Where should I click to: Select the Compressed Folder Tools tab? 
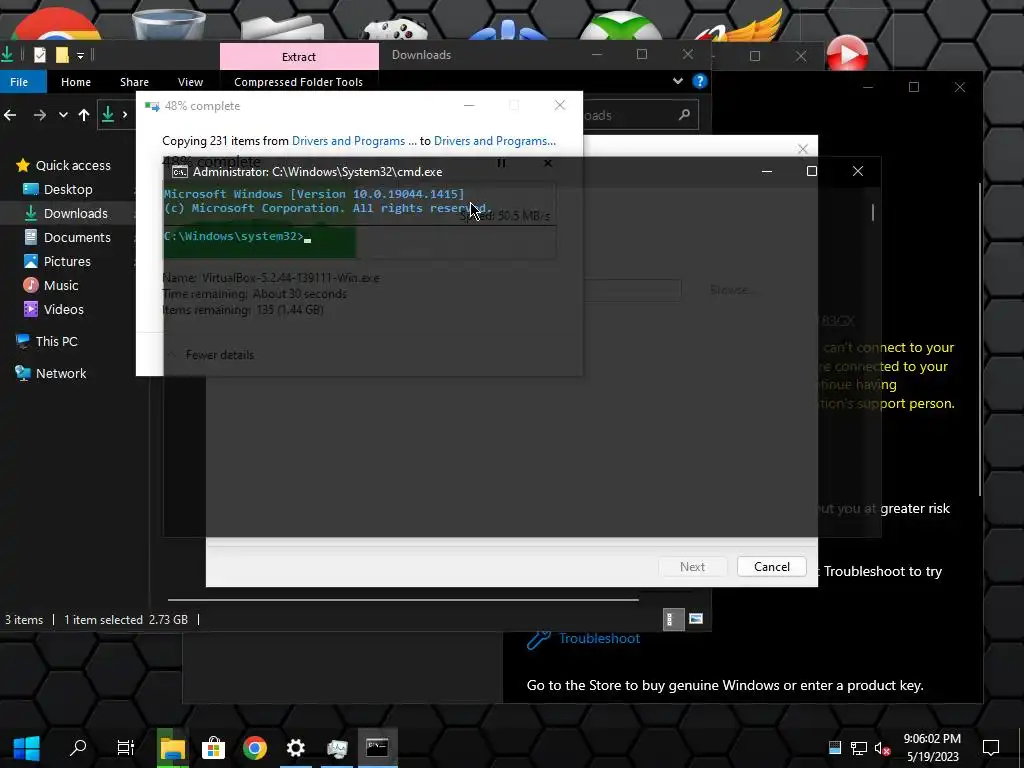point(298,82)
